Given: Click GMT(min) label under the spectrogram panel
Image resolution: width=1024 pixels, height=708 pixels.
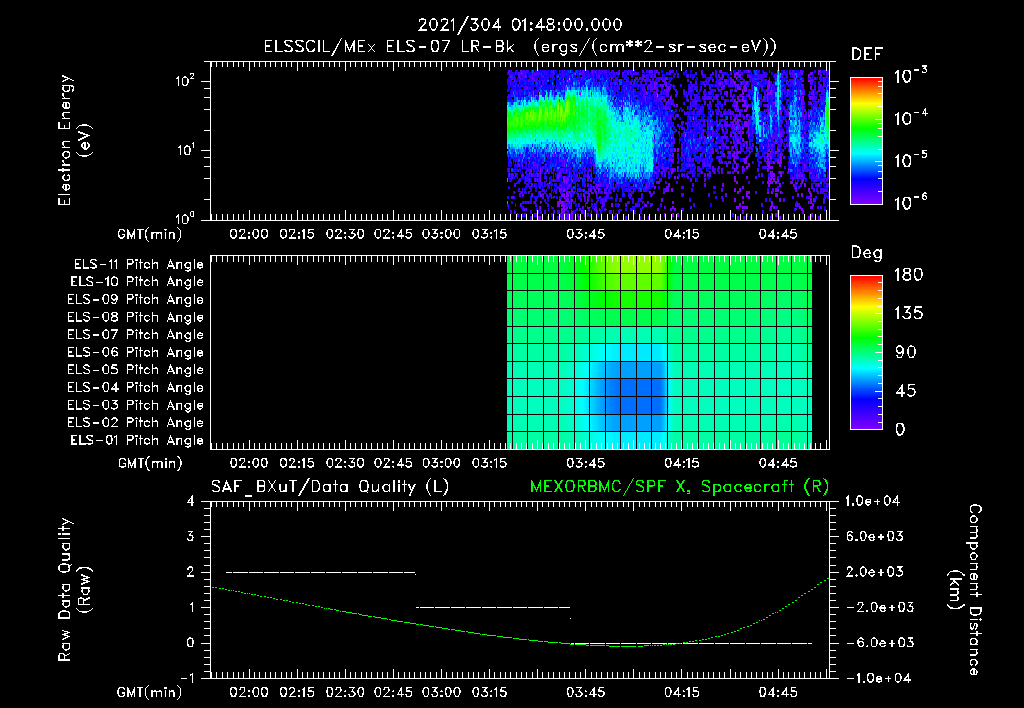Looking at the screenshot, I should pyautogui.click(x=150, y=234).
